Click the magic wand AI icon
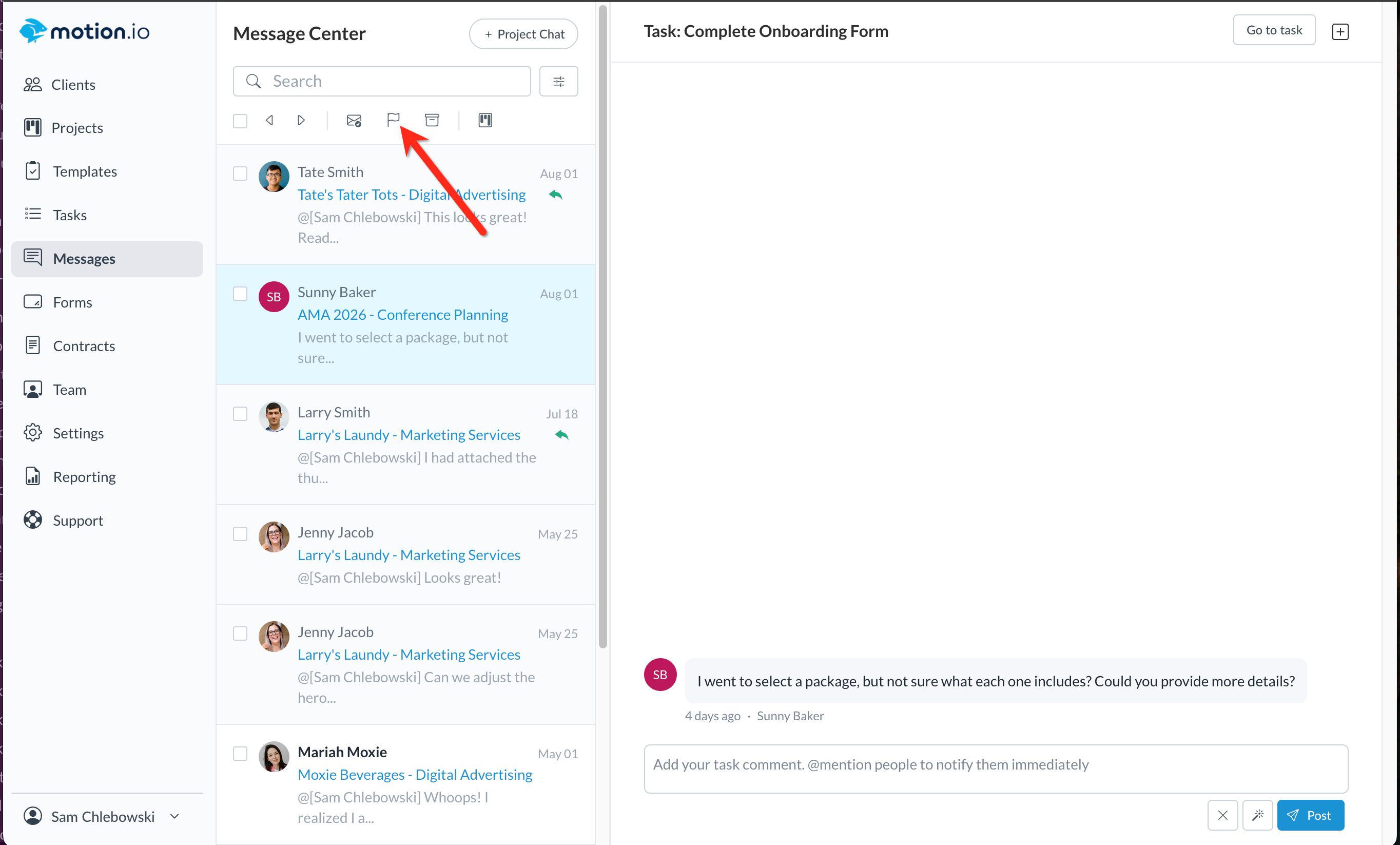1400x845 pixels. 1257,815
